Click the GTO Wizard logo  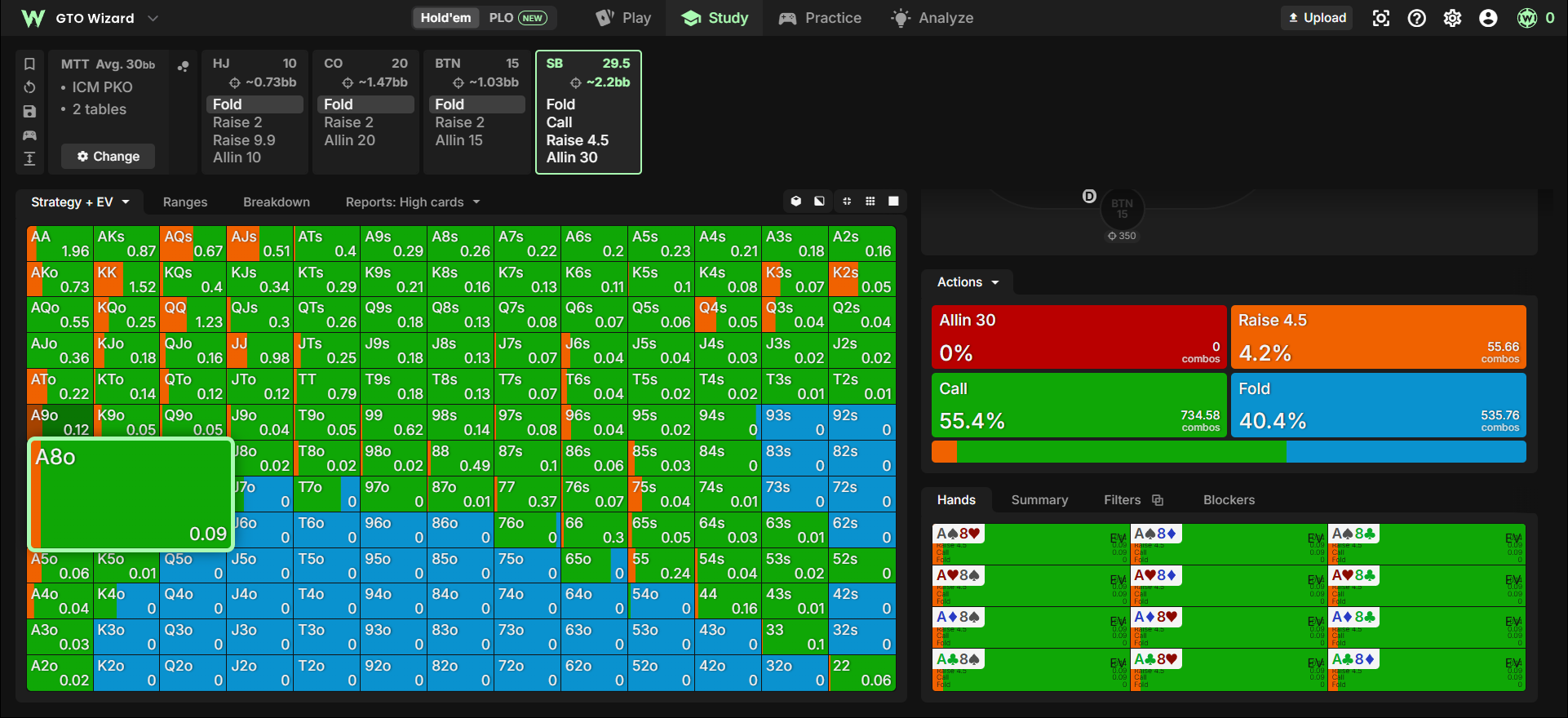(x=33, y=18)
